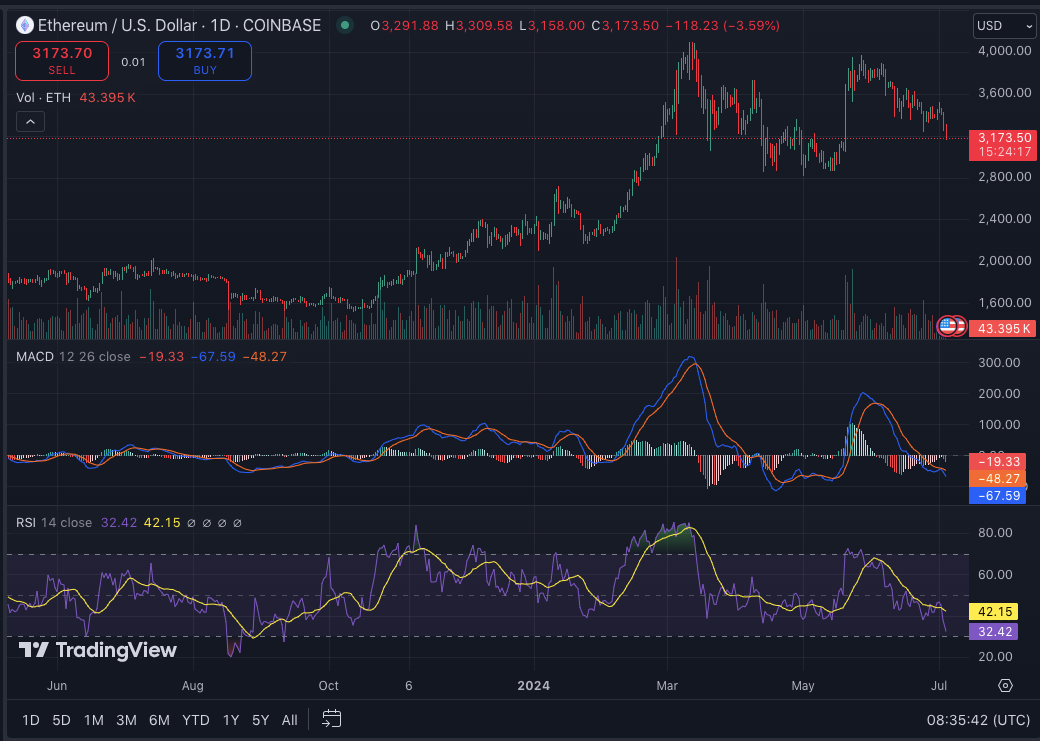Click the 300.00 MACD axis label
This screenshot has height=741, width=1040.
click(x=999, y=362)
